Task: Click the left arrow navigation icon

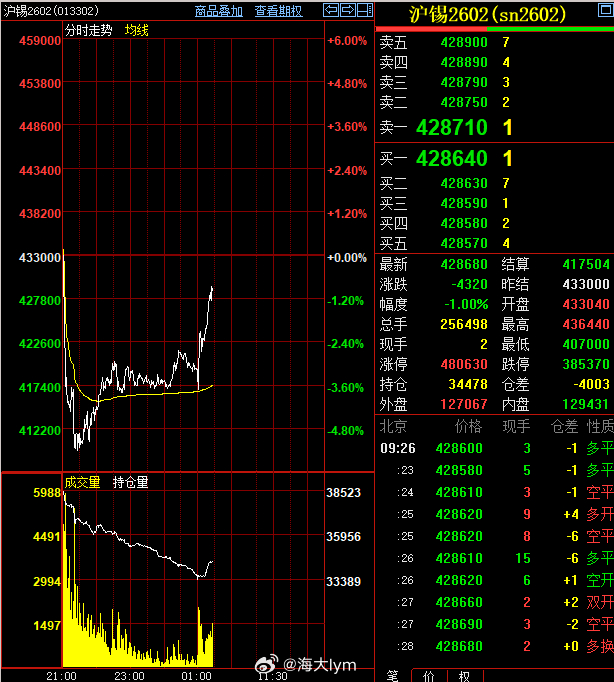Action: tap(331, 10)
